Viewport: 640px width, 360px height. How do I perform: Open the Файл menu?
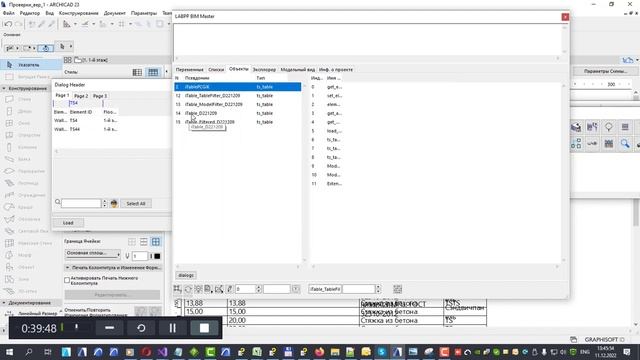tap(9, 13)
